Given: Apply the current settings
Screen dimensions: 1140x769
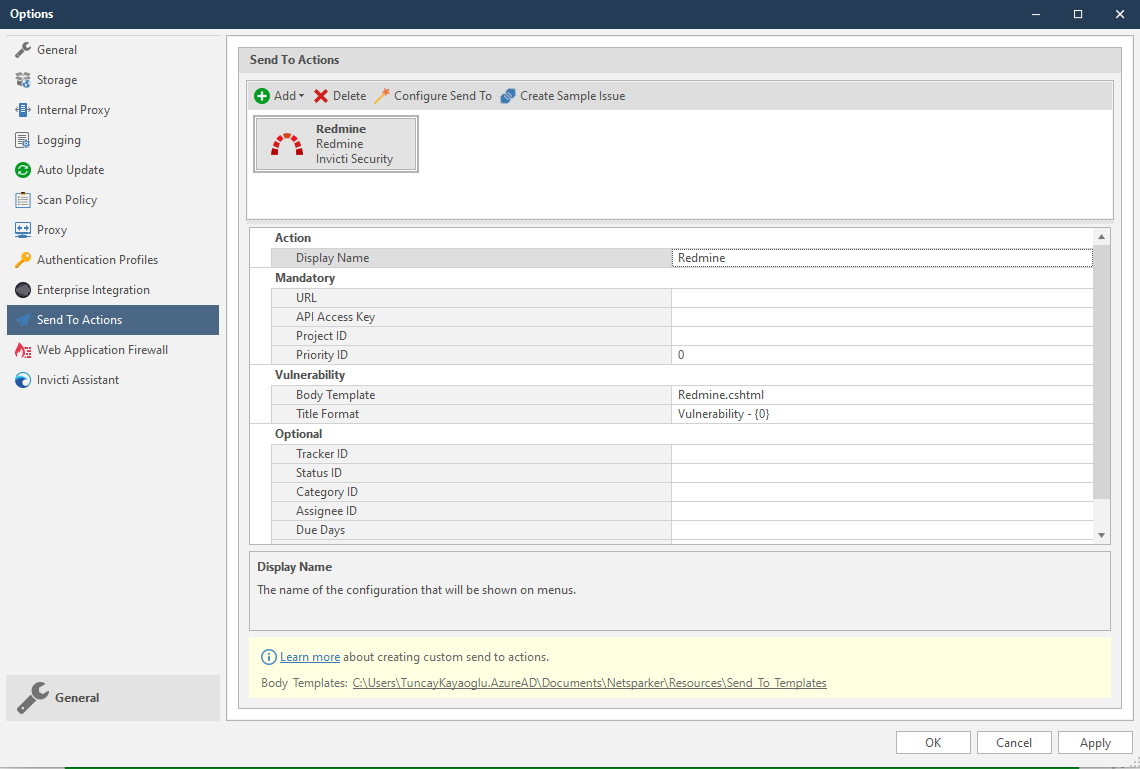Looking at the screenshot, I should [1094, 742].
